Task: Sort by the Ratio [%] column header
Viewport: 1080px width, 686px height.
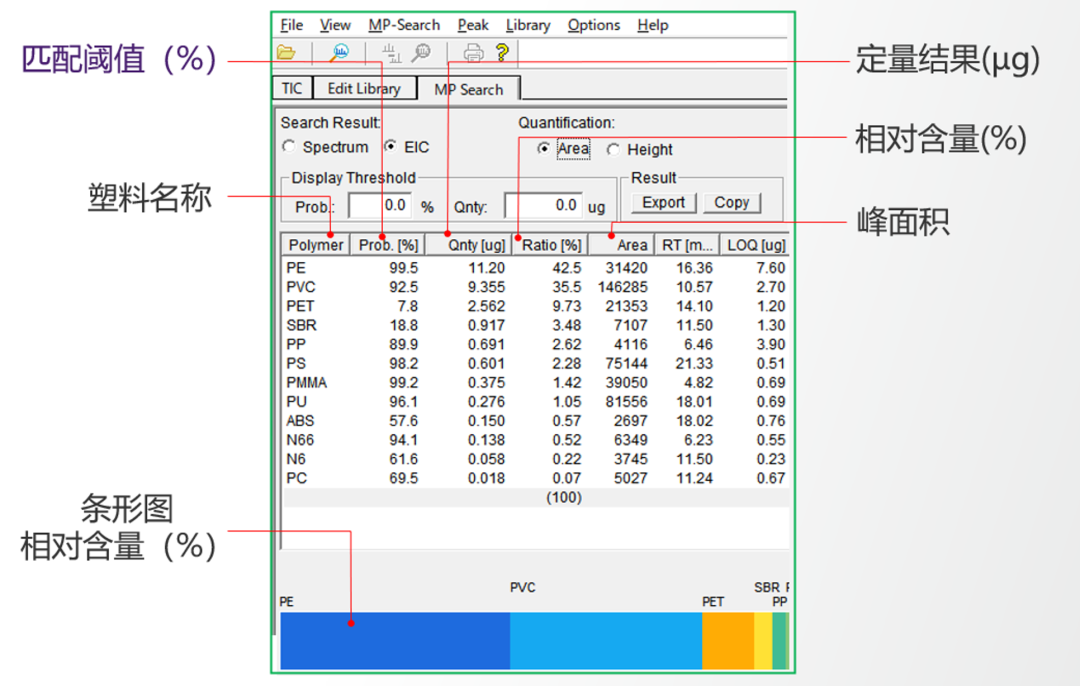Action: (x=550, y=245)
